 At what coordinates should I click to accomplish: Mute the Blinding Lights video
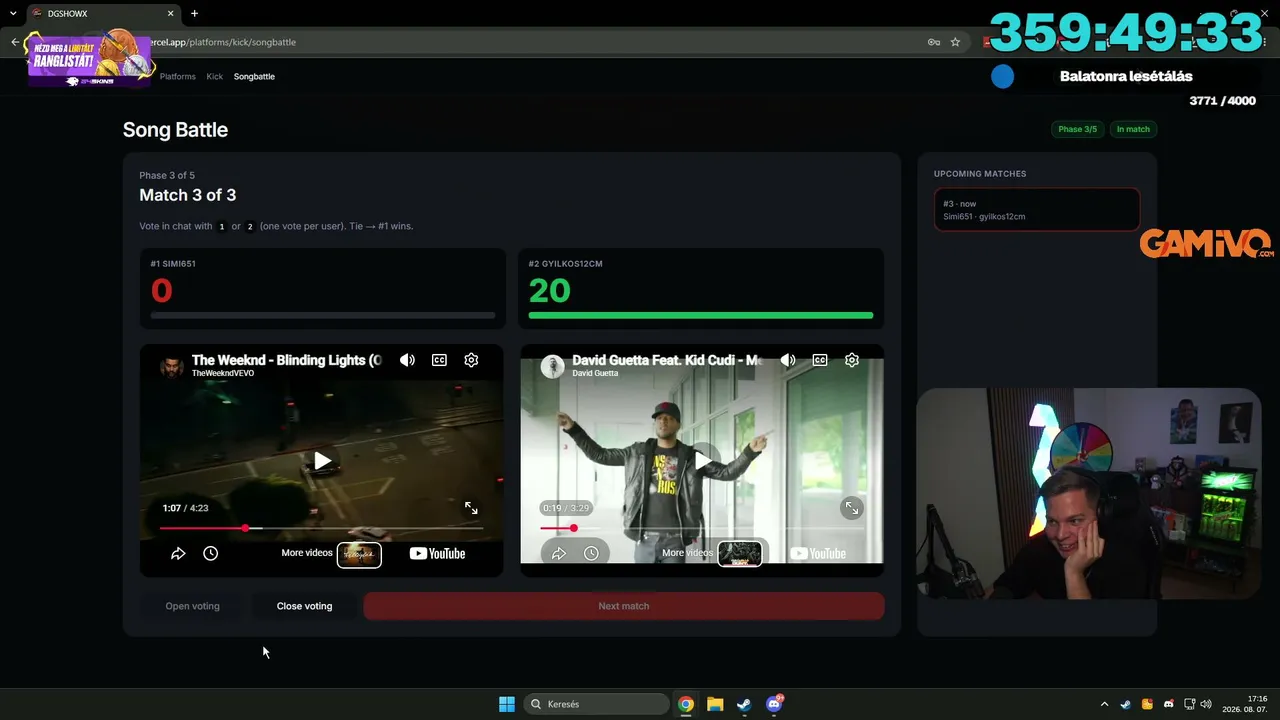click(x=407, y=360)
